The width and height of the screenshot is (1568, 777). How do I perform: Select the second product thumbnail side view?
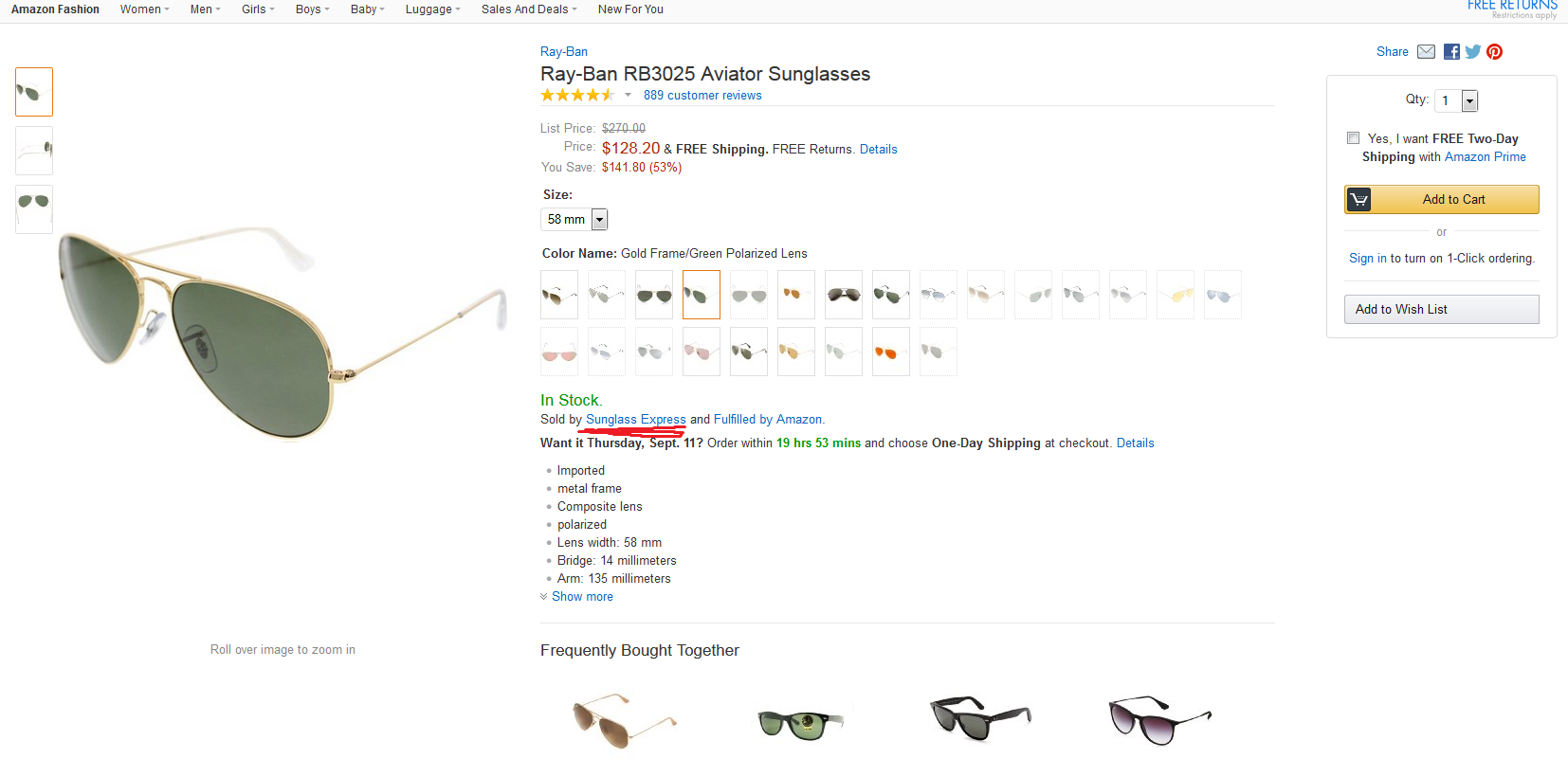click(34, 151)
